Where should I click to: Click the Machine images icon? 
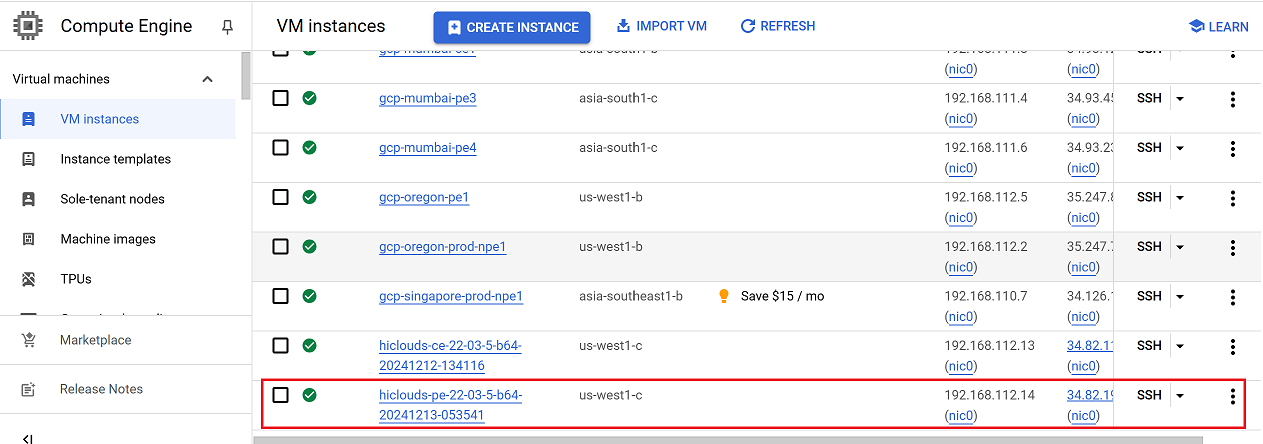28,239
